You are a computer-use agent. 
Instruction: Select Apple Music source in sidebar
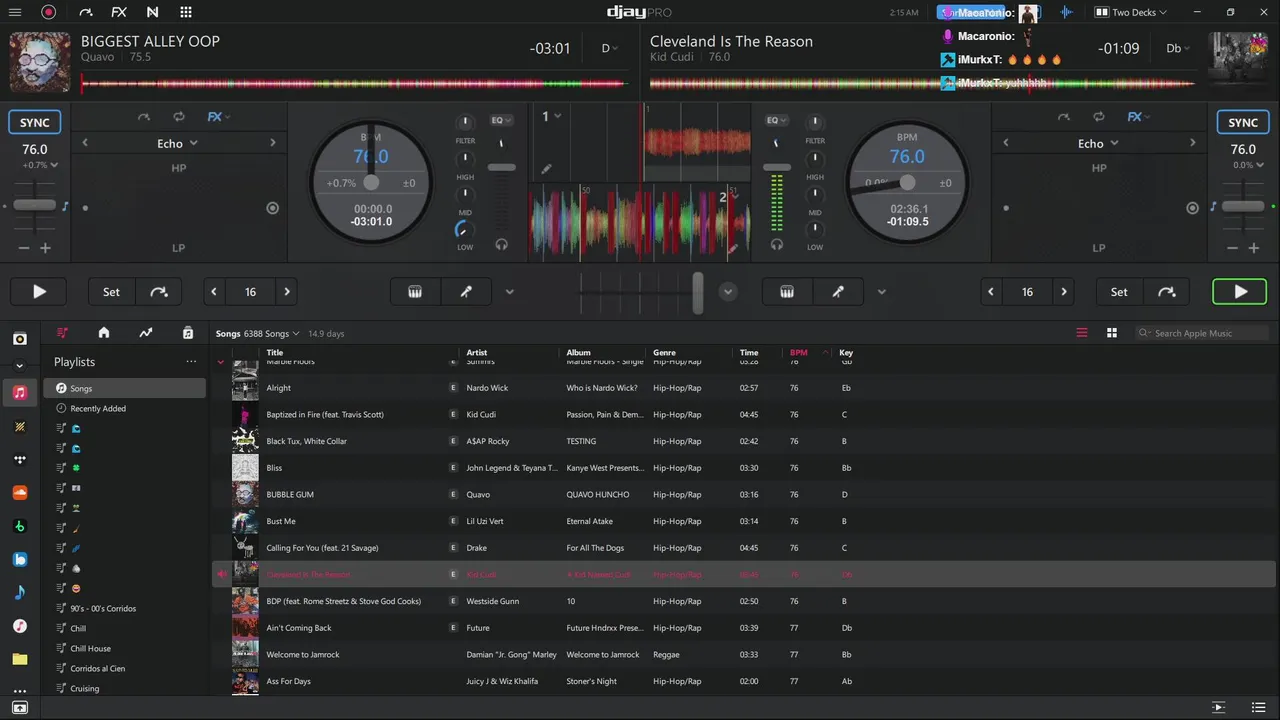[19, 392]
